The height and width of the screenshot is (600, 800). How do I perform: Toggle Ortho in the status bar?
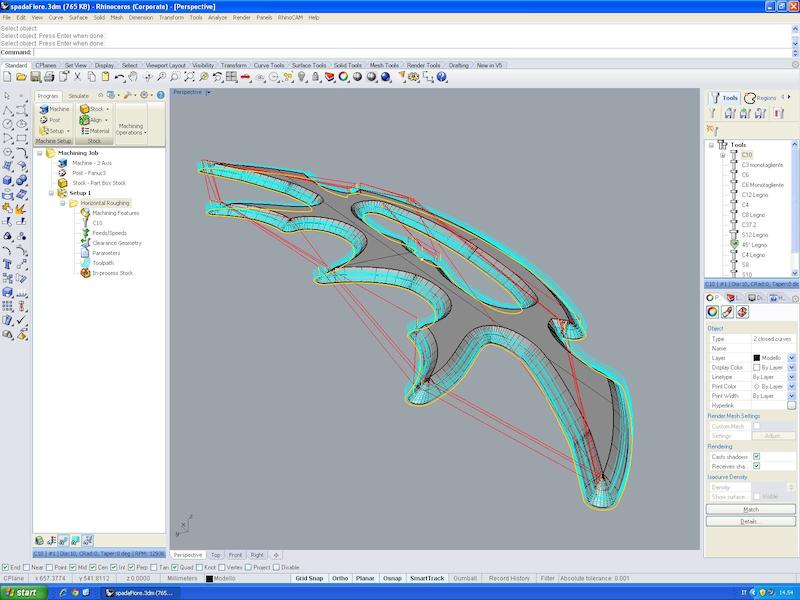[340, 579]
